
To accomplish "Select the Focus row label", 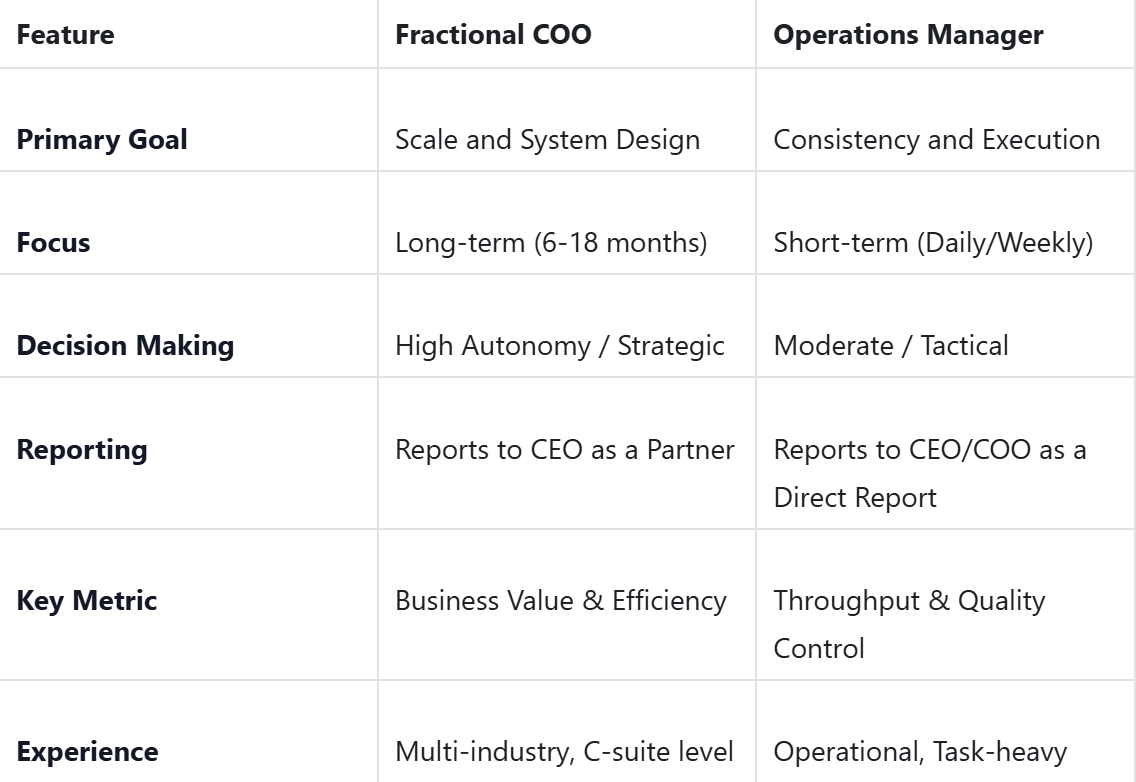I will [x=54, y=242].
